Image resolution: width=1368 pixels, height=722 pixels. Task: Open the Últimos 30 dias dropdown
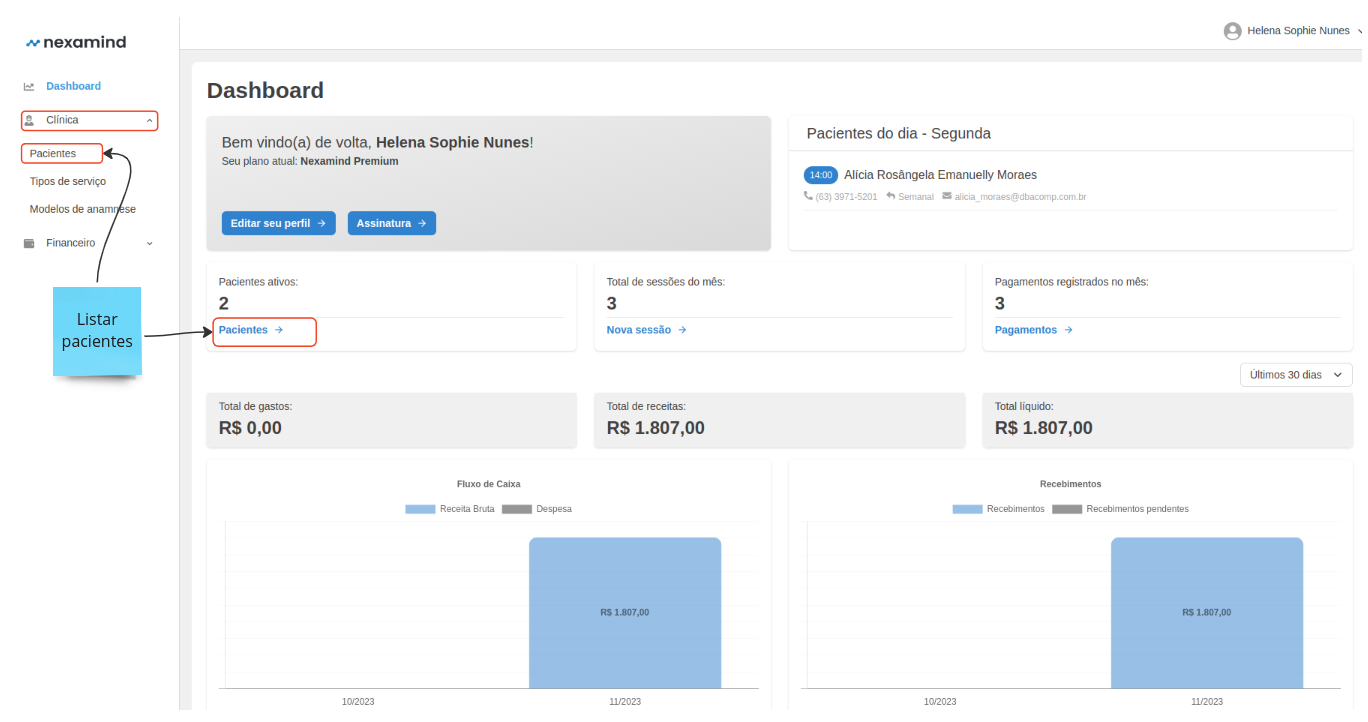tap(1296, 375)
